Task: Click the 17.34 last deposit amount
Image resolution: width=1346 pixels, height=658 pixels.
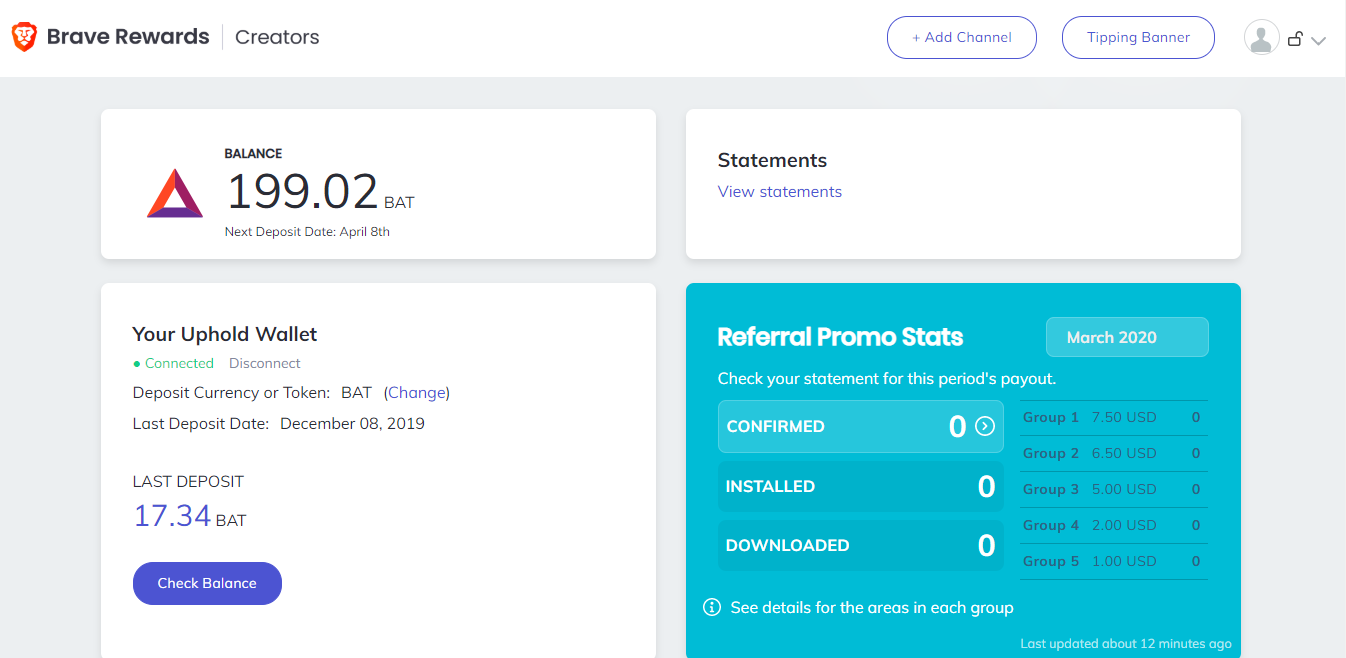Action: (172, 516)
